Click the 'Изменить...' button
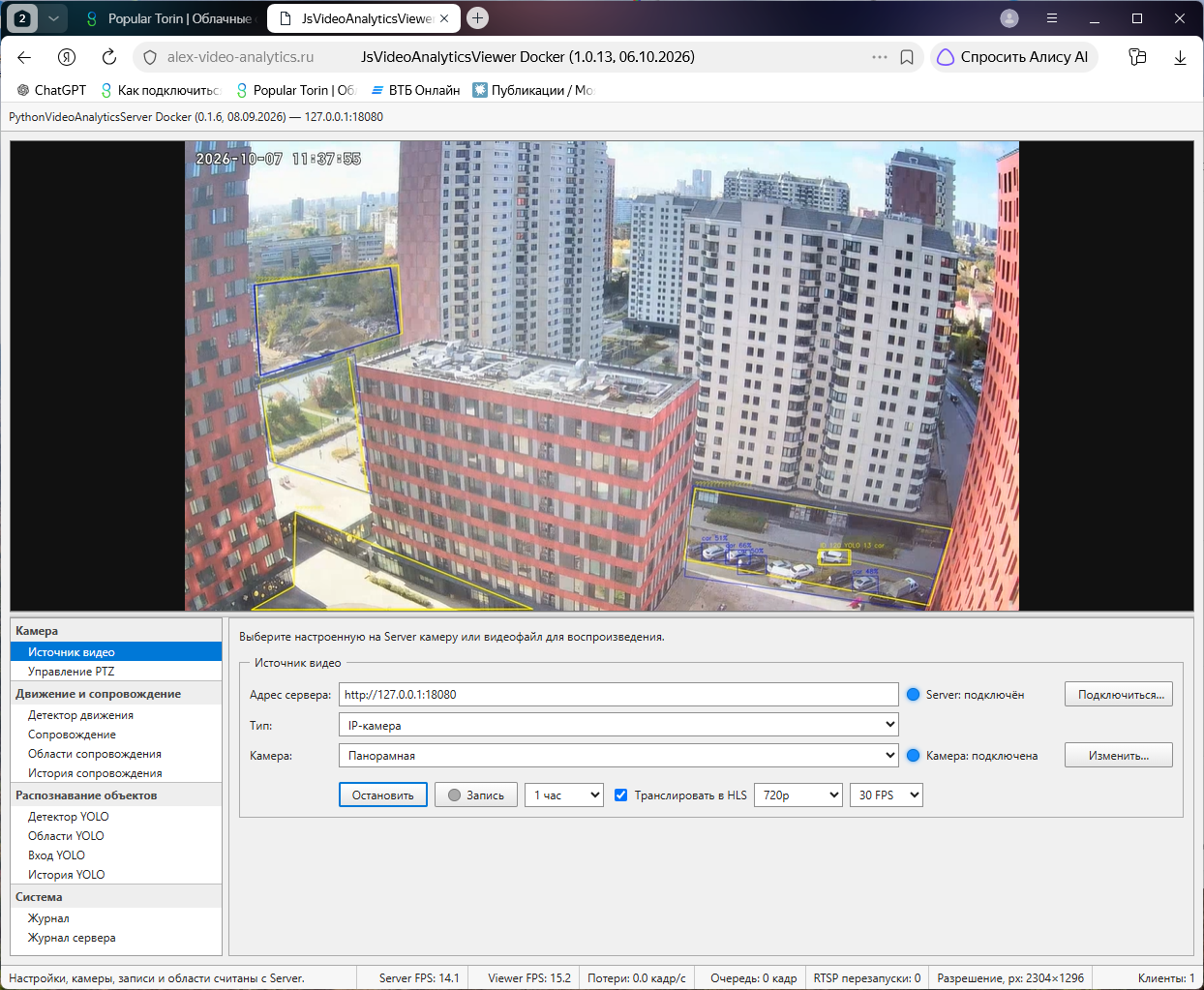This screenshot has width=1204, height=990. pyautogui.click(x=1119, y=756)
